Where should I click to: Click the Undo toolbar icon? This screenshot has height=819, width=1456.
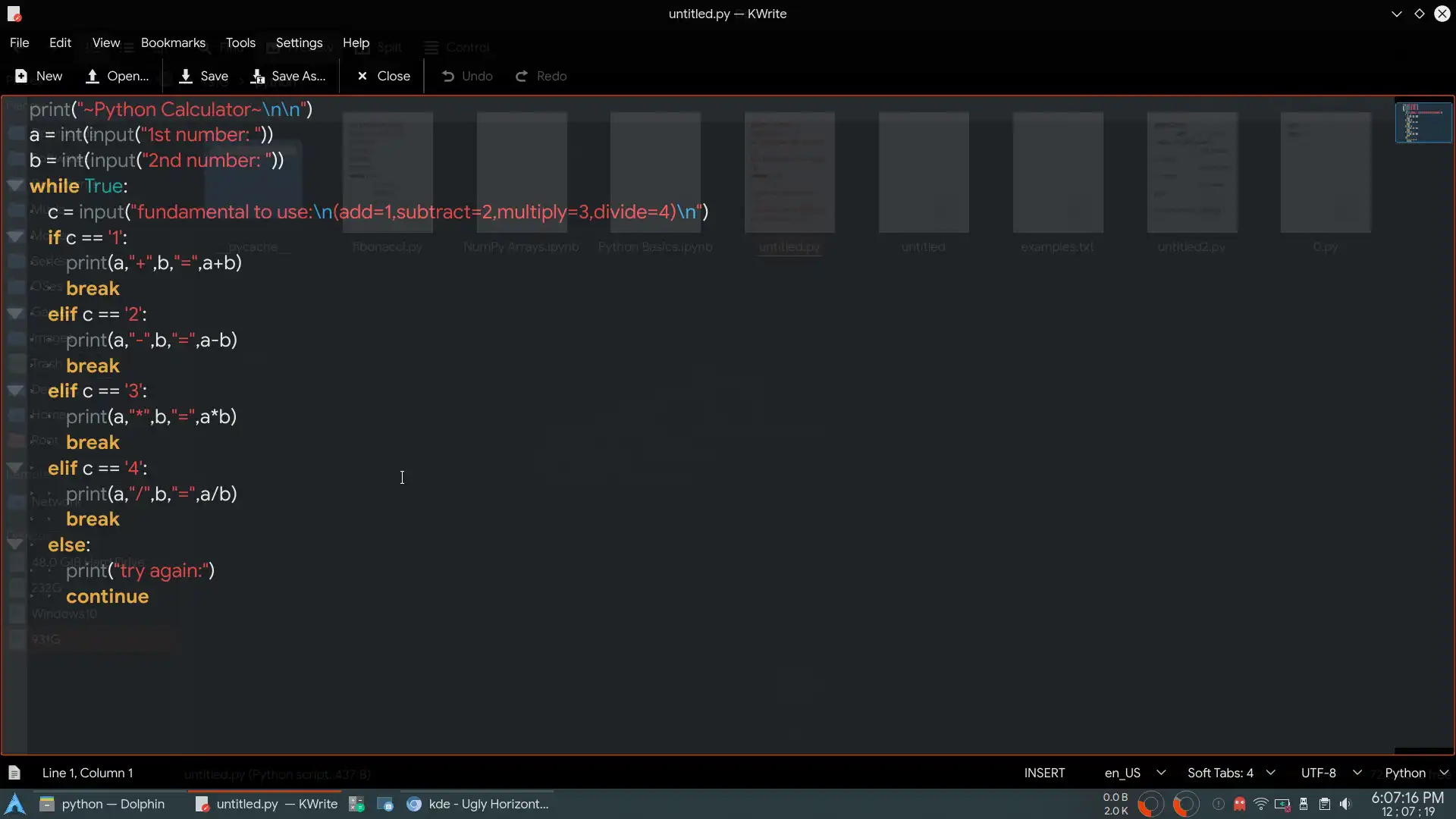coord(448,76)
